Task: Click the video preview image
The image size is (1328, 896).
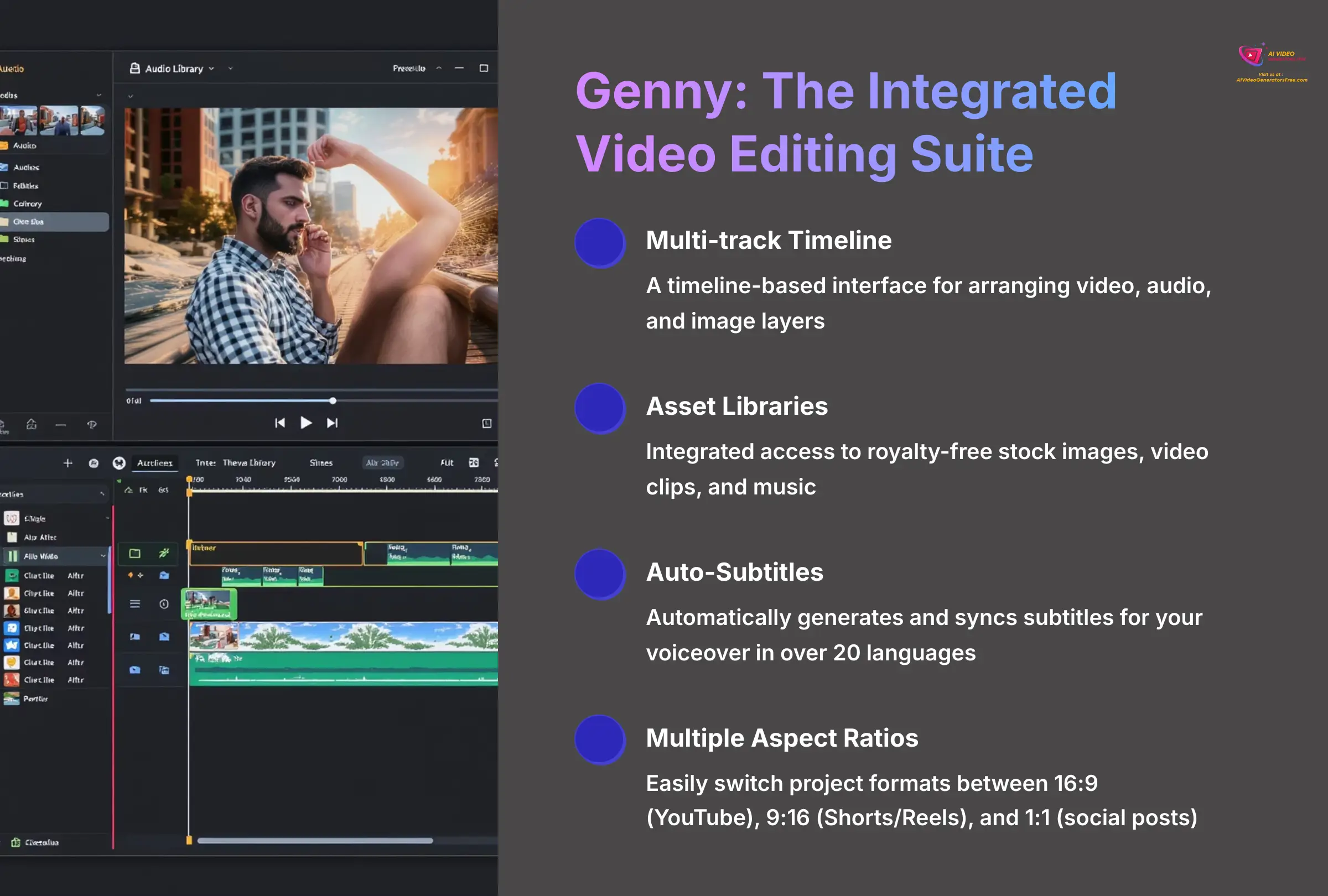Action: 311,236
